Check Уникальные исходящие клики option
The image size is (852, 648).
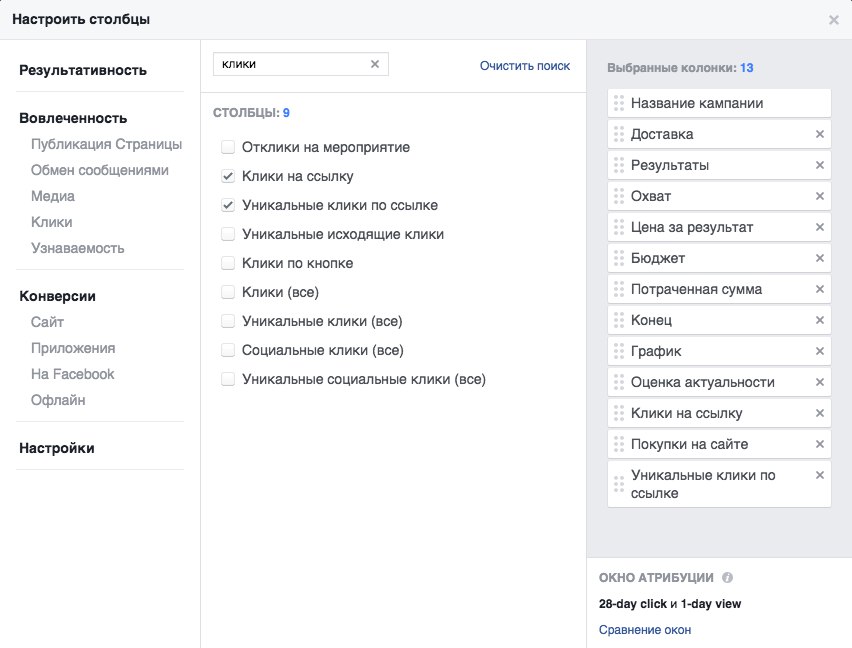pos(228,234)
